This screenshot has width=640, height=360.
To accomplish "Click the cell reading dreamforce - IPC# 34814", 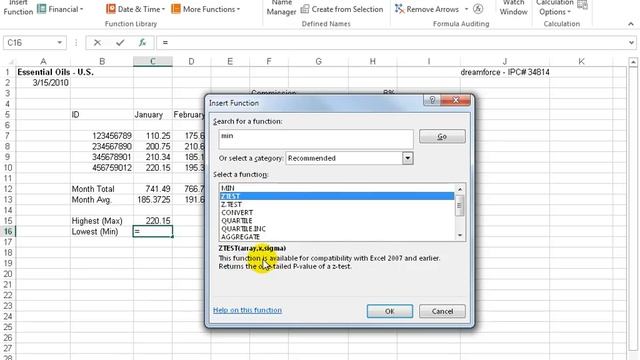I will pos(504,72).
